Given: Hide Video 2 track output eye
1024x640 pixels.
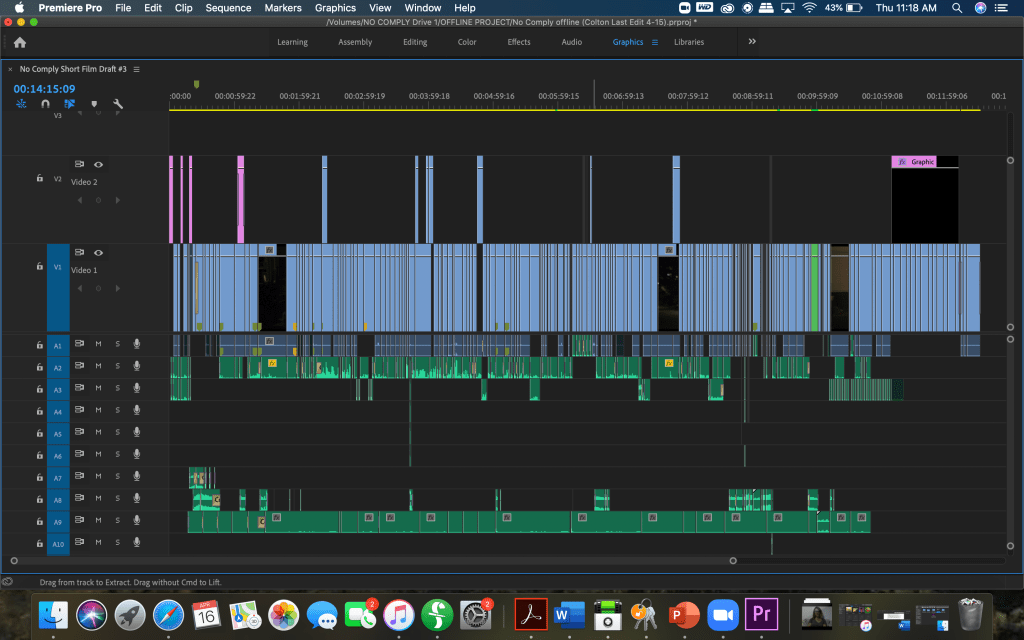Looking at the screenshot, I should (x=98, y=164).
